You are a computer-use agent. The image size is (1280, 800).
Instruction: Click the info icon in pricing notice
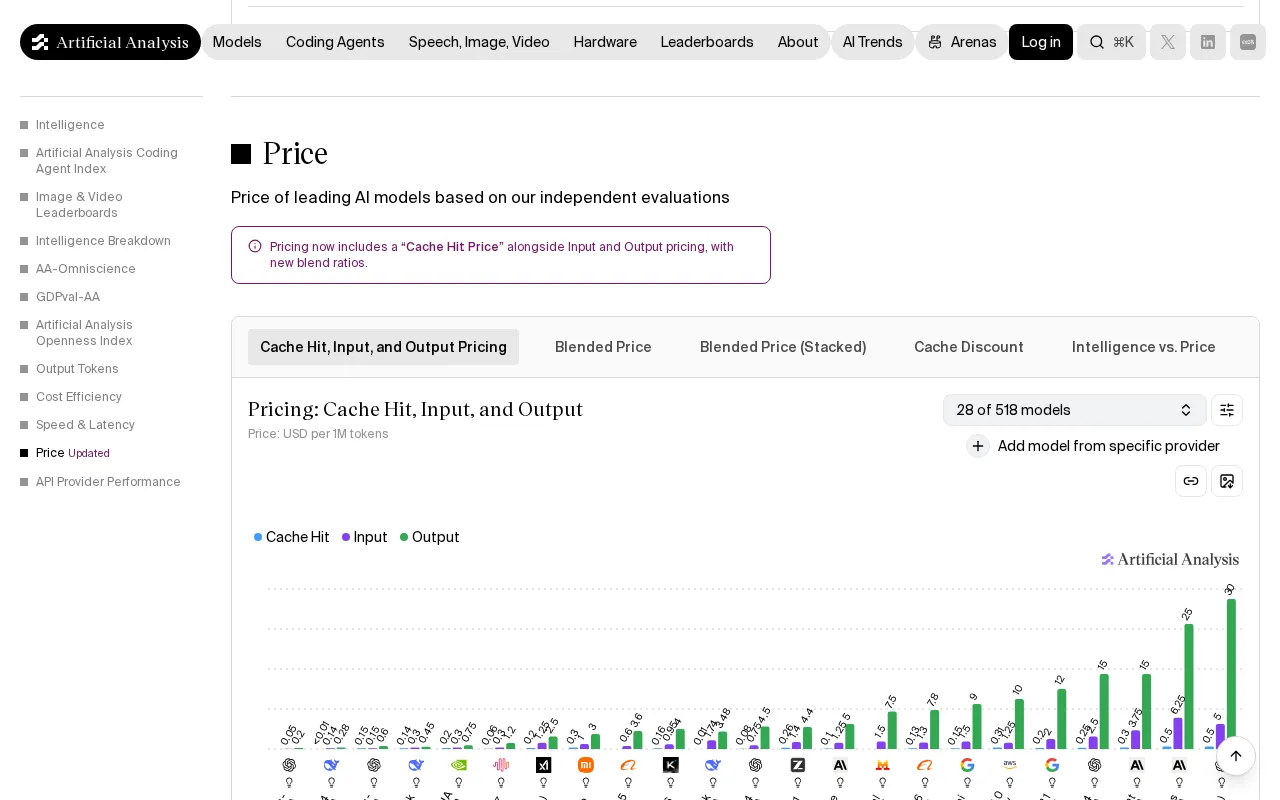pyautogui.click(x=255, y=246)
